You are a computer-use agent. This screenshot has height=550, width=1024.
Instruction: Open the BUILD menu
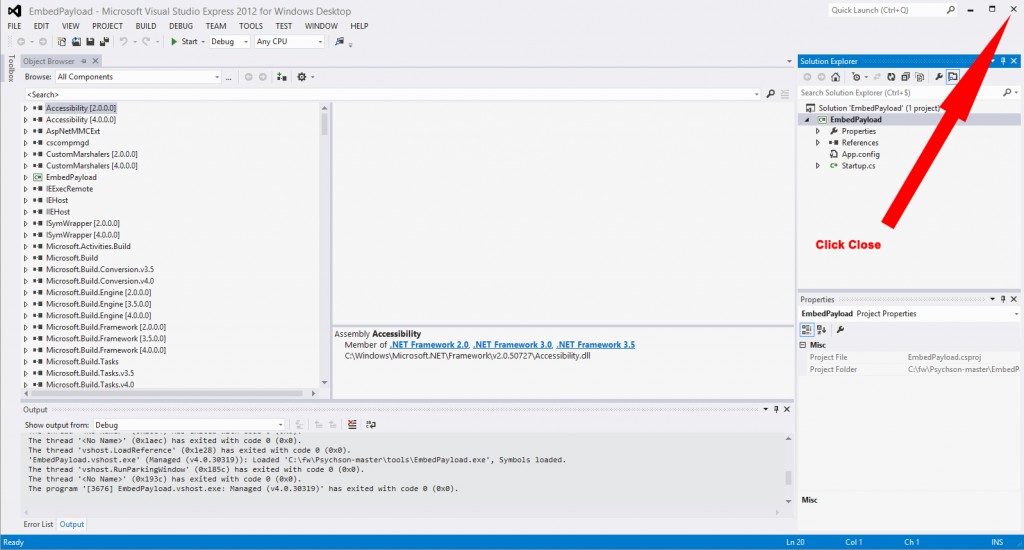click(146, 26)
